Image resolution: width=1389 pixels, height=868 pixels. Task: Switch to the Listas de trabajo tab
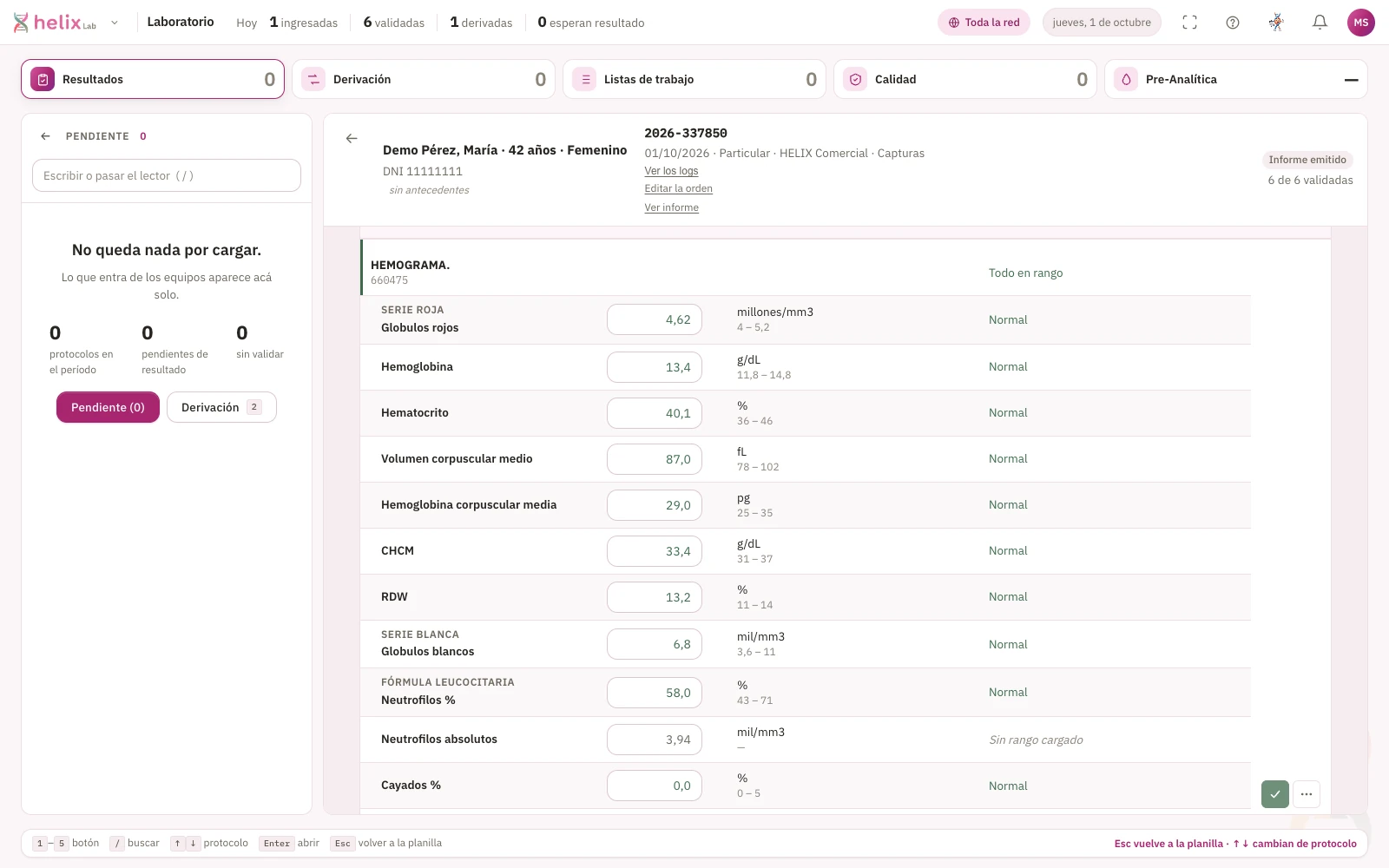click(694, 79)
